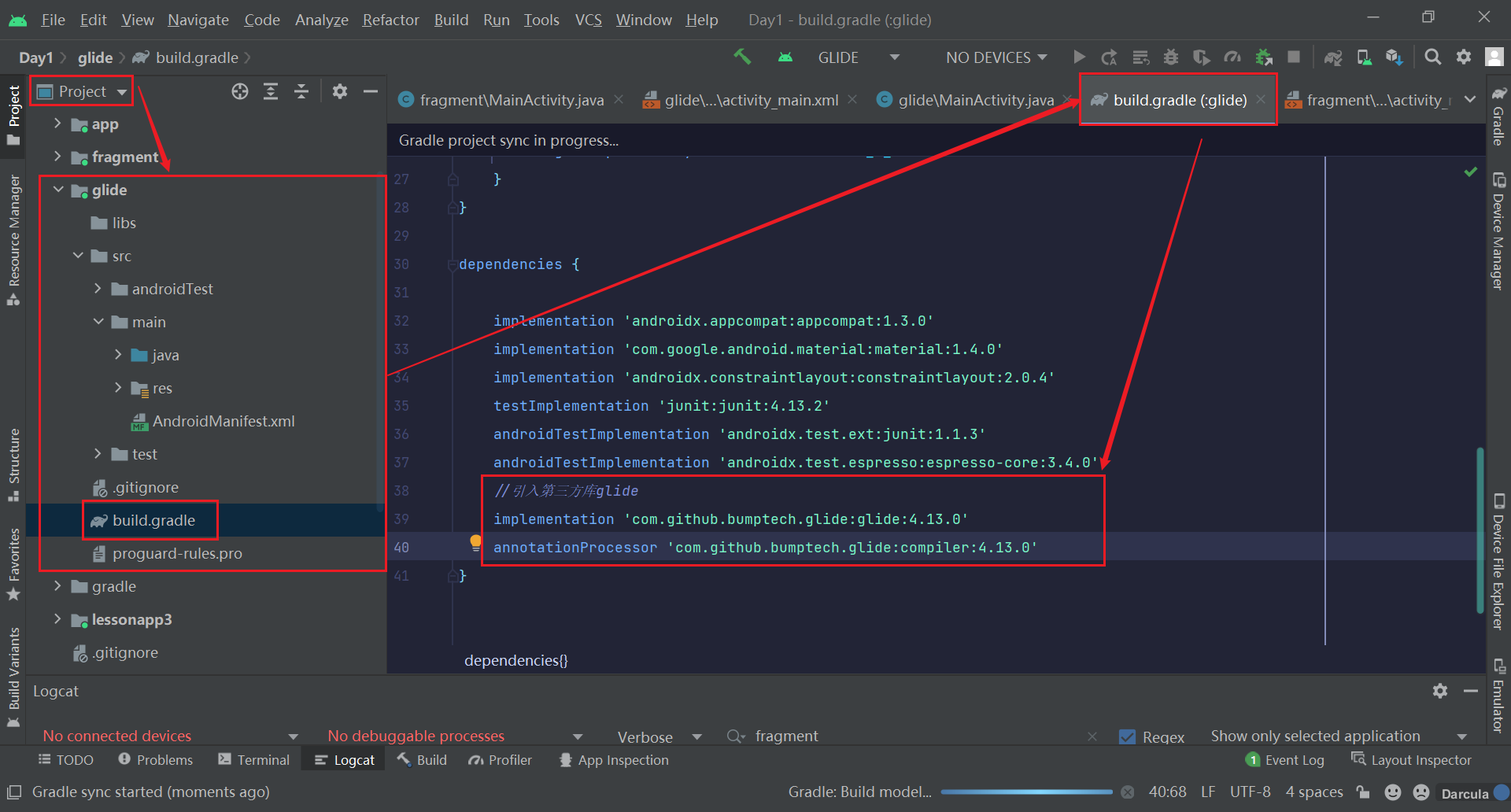
Task: Click the lock read-only icon in status bar
Action: 1363,792
